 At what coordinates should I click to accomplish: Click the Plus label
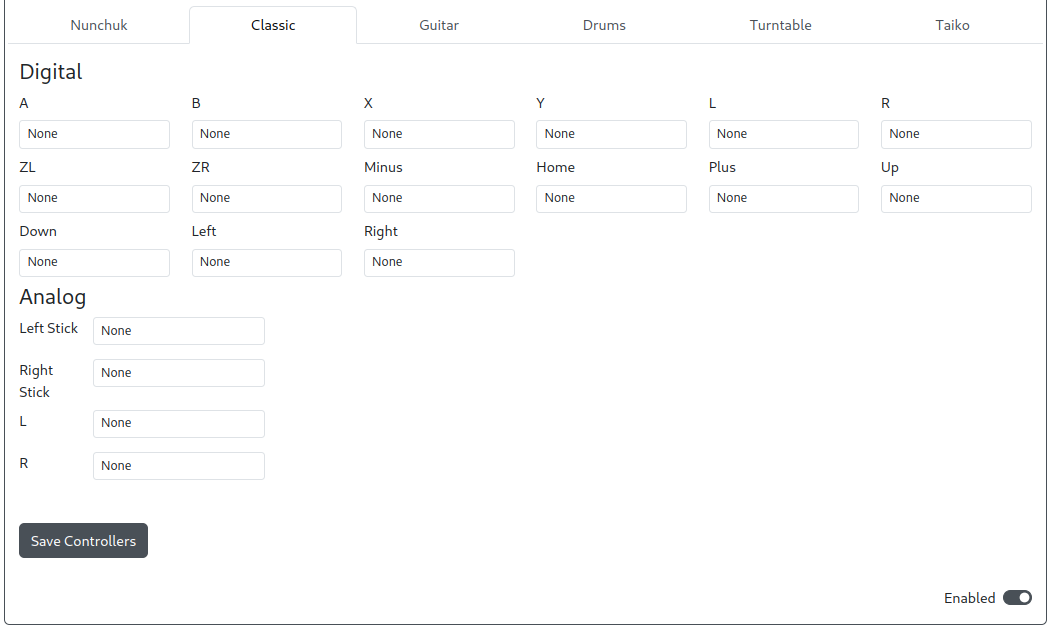[x=723, y=168]
